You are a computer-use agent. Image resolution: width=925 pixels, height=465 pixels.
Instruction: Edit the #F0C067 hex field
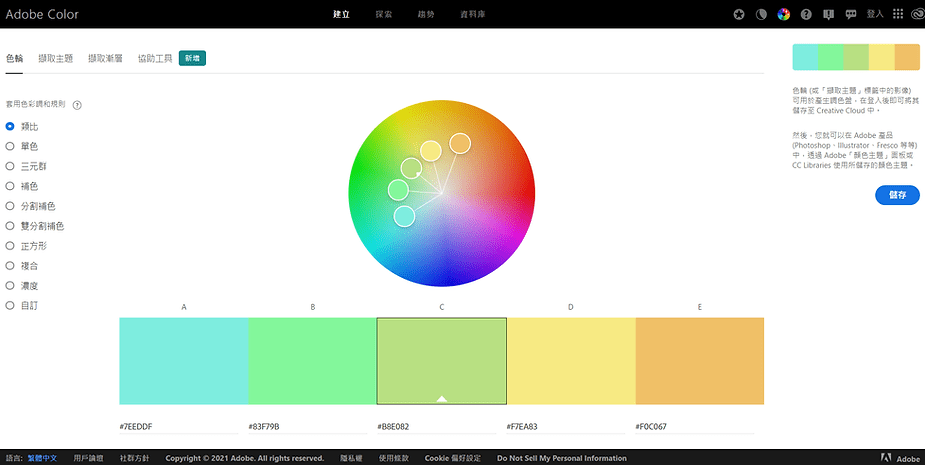point(694,427)
